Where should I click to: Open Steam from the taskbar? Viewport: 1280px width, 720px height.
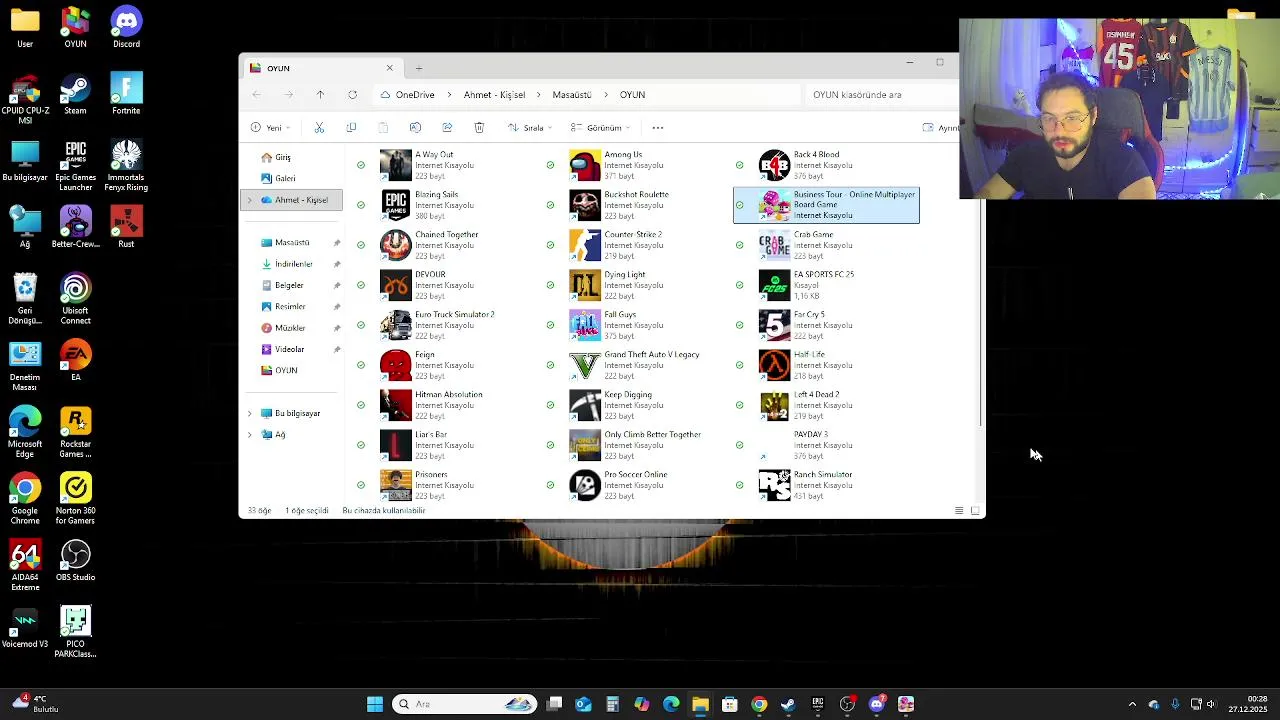pos(788,704)
